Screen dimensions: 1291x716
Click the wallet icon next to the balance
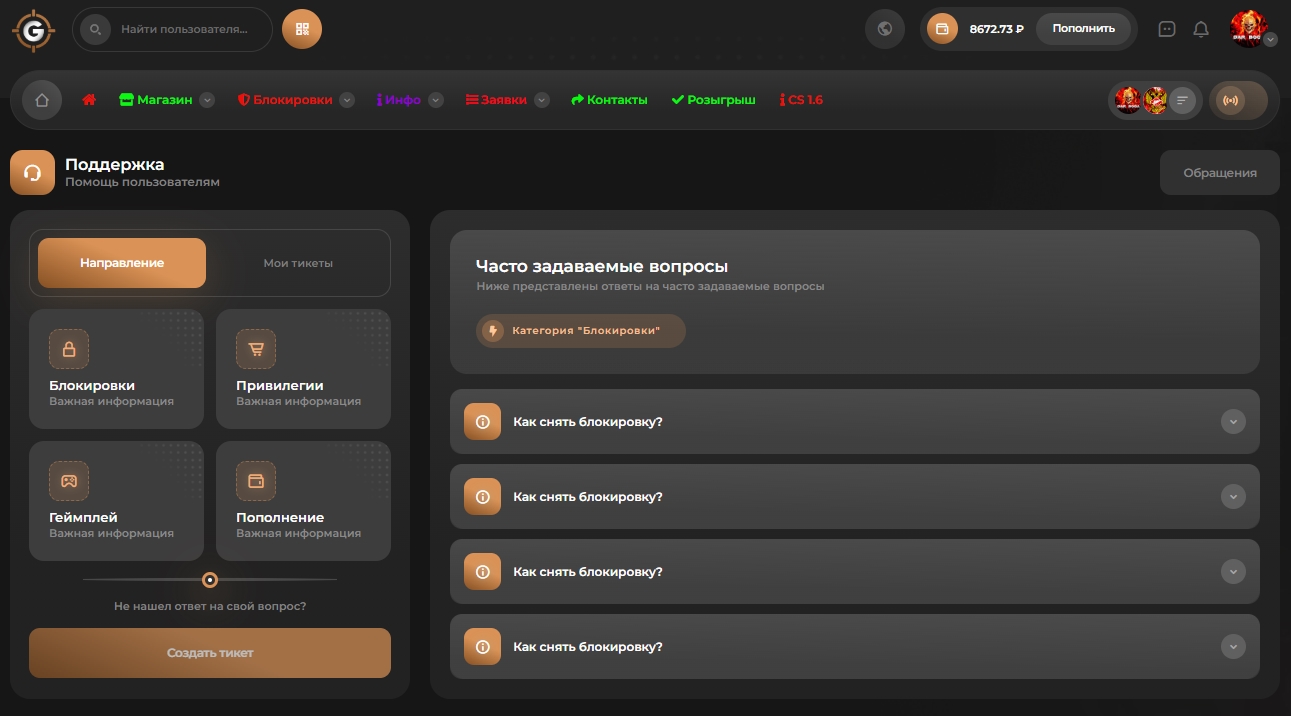[x=941, y=29]
